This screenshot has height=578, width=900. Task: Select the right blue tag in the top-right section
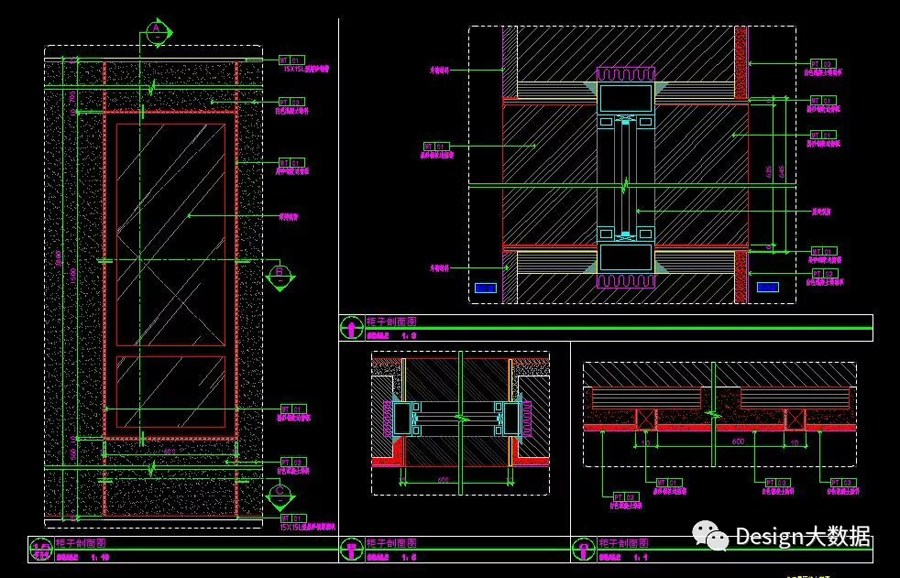(x=767, y=288)
